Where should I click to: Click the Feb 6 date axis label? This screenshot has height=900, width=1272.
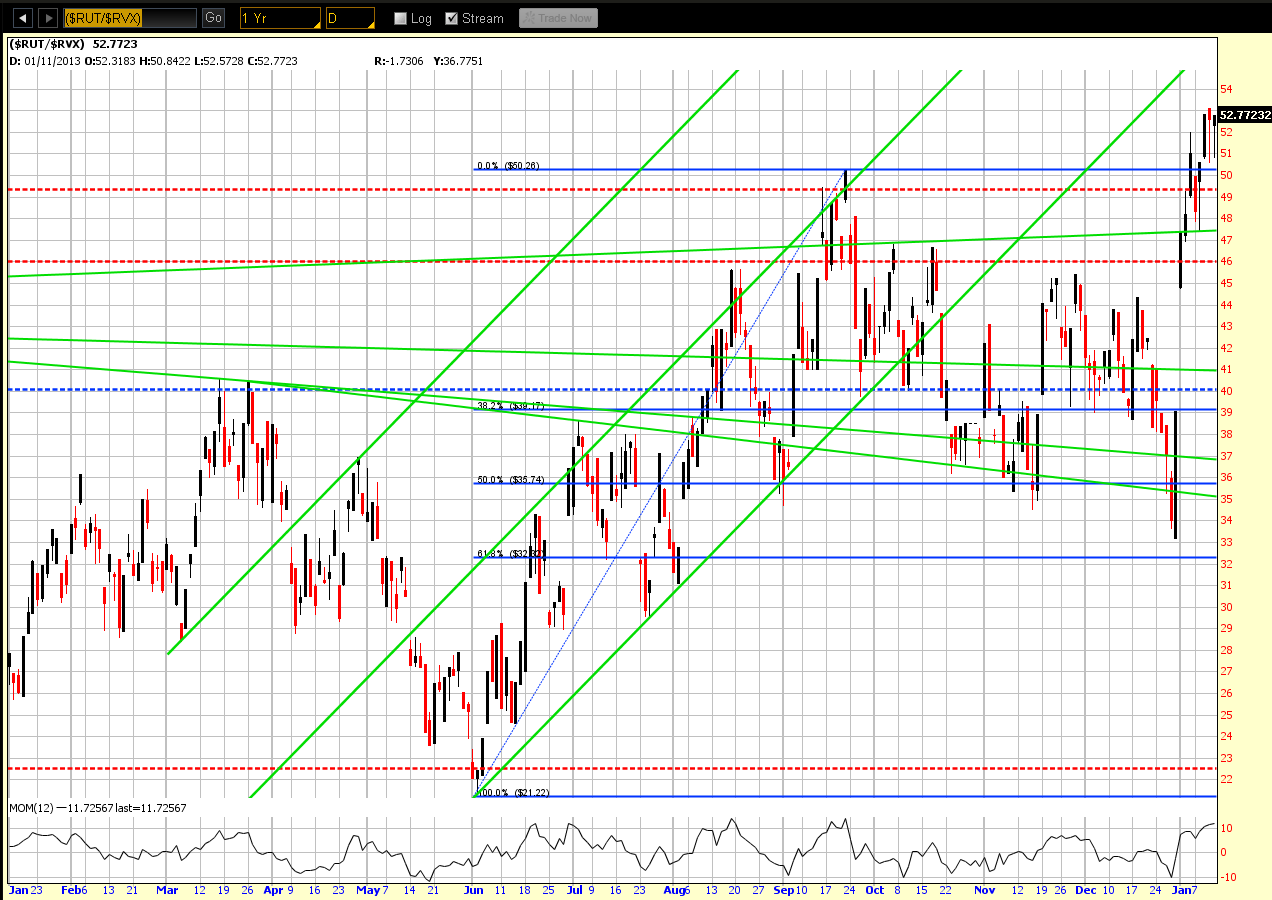(x=76, y=889)
